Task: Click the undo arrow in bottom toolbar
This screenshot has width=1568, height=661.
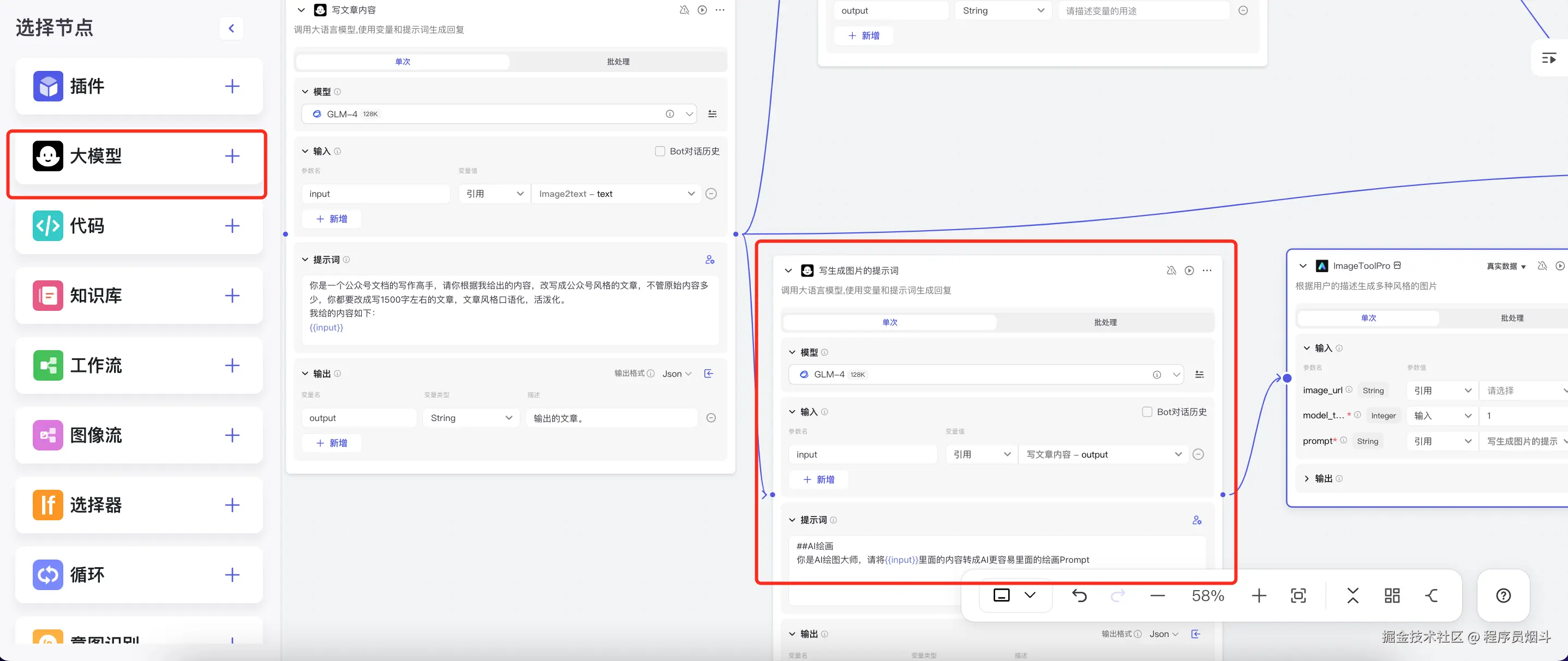Action: tap(1079, 595)
